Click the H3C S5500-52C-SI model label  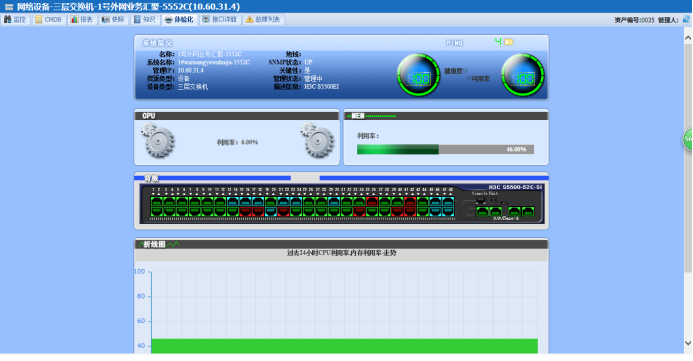(515, 187)
